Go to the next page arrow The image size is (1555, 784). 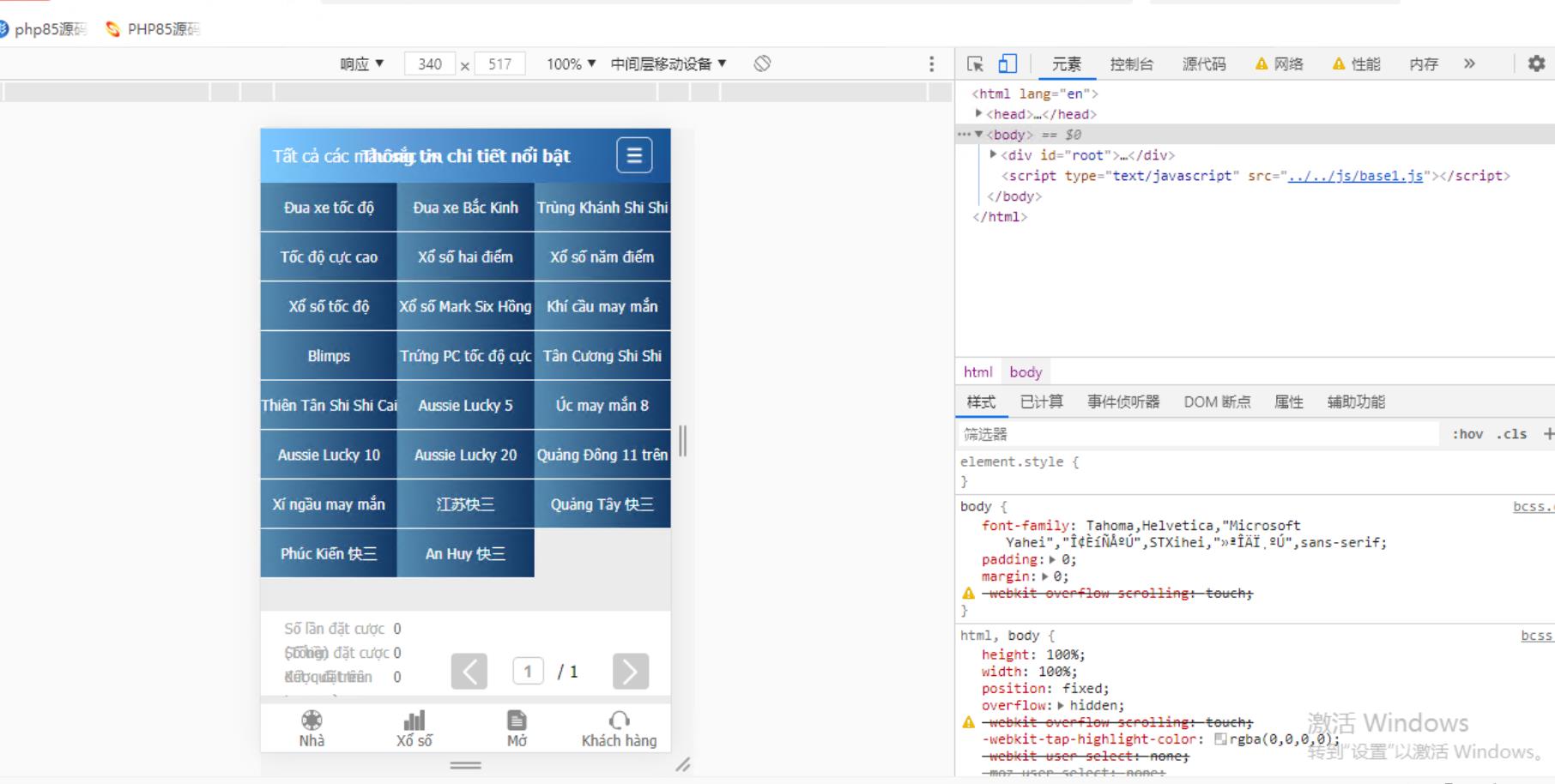pos(631,672)
